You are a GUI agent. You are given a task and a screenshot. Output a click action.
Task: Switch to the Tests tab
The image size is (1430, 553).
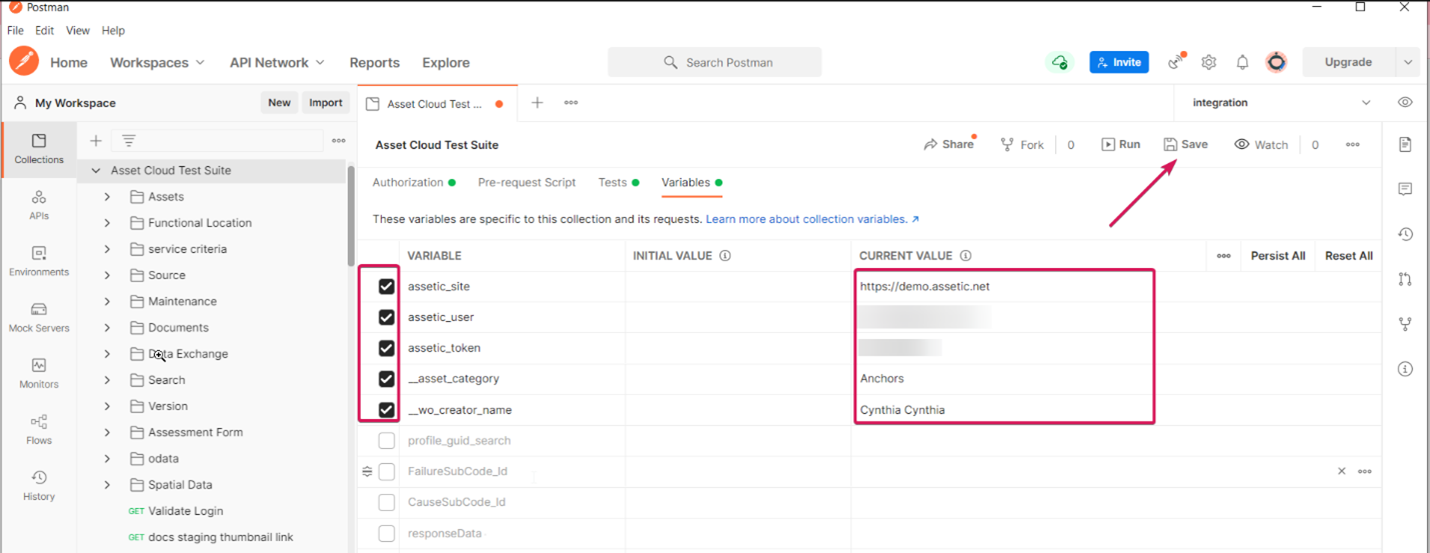[618, 183]
